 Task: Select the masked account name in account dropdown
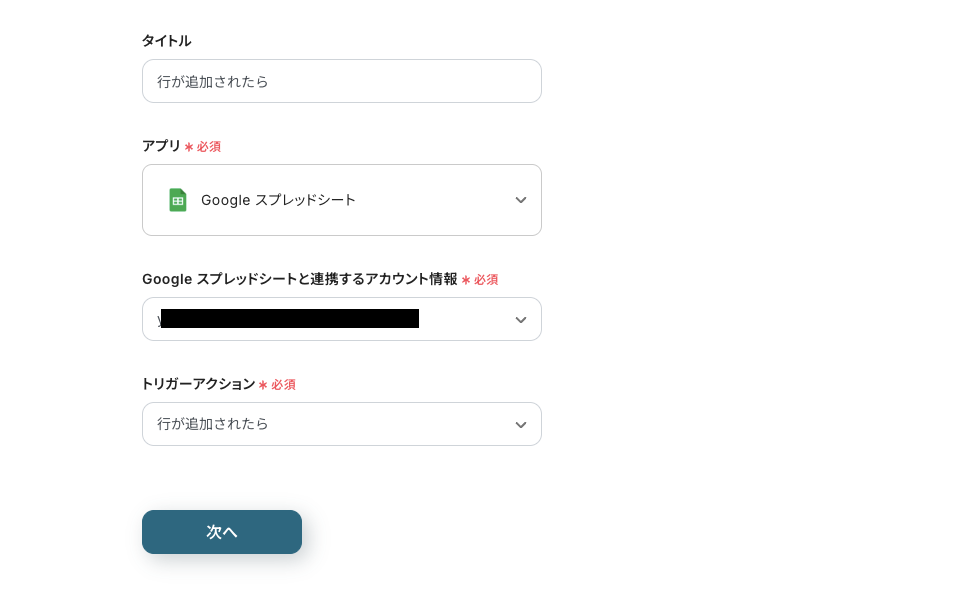[x=290, y=319]
